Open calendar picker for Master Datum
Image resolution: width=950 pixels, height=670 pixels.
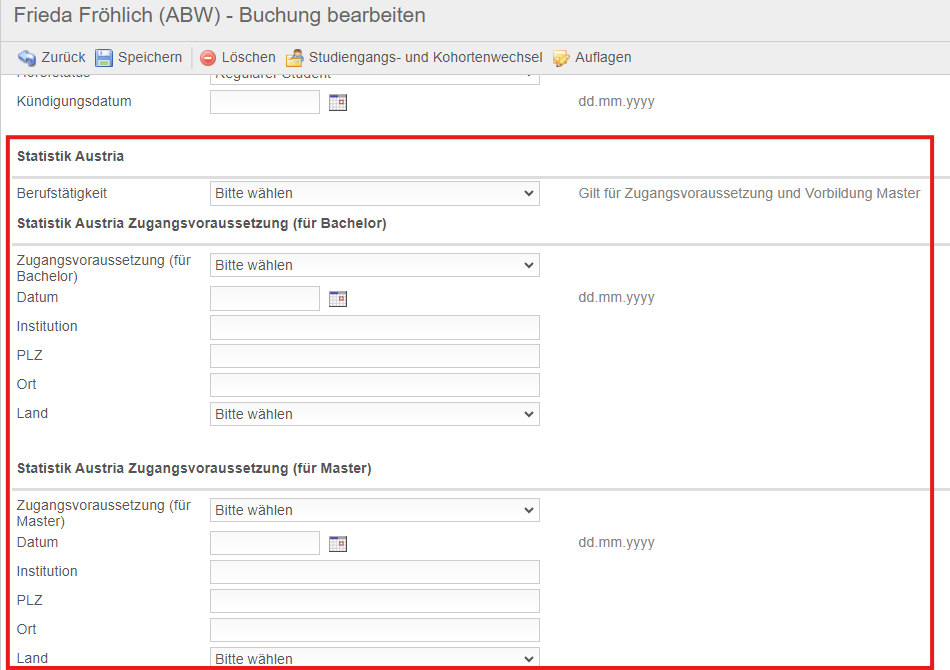point(338,543)
